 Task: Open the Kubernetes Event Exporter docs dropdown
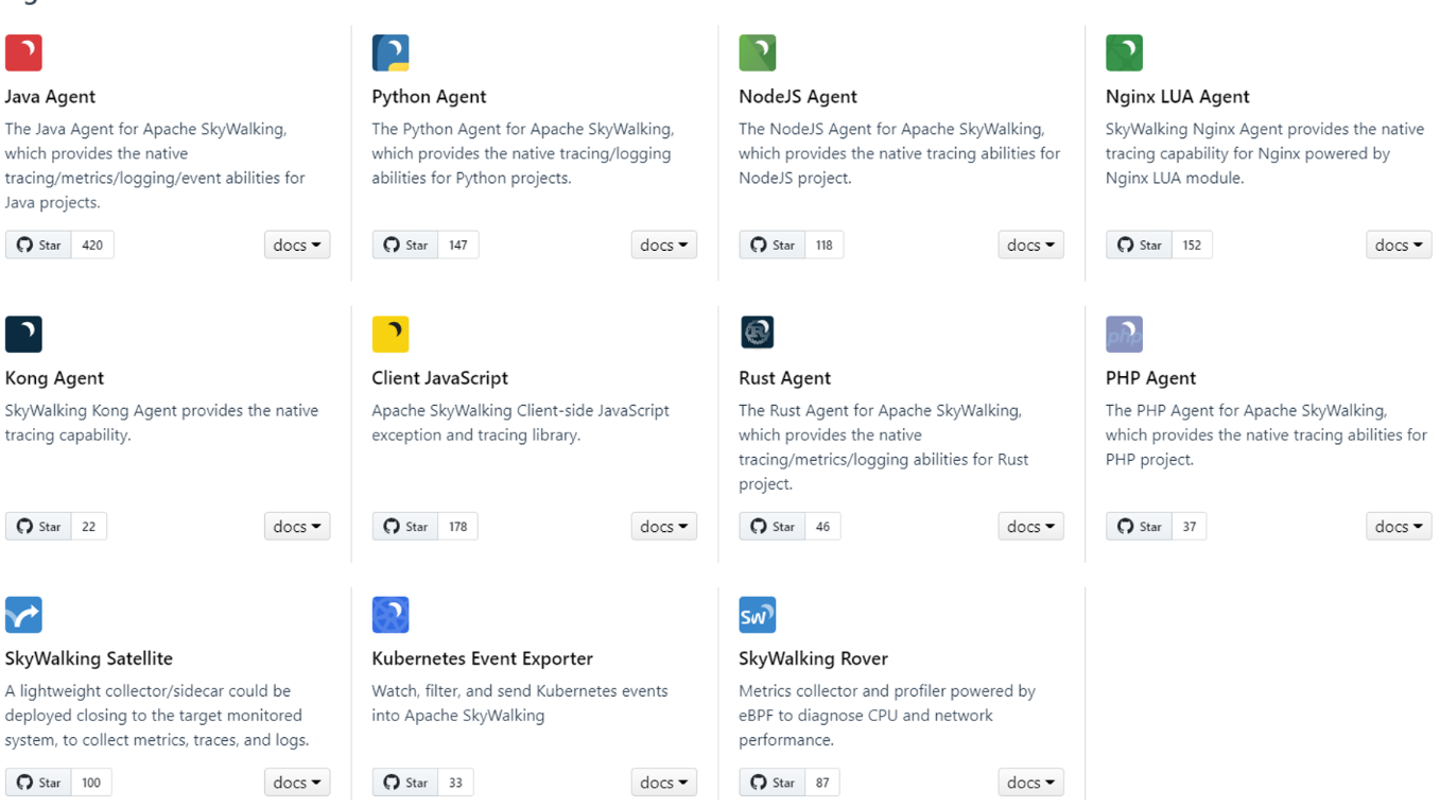[664, 782]
